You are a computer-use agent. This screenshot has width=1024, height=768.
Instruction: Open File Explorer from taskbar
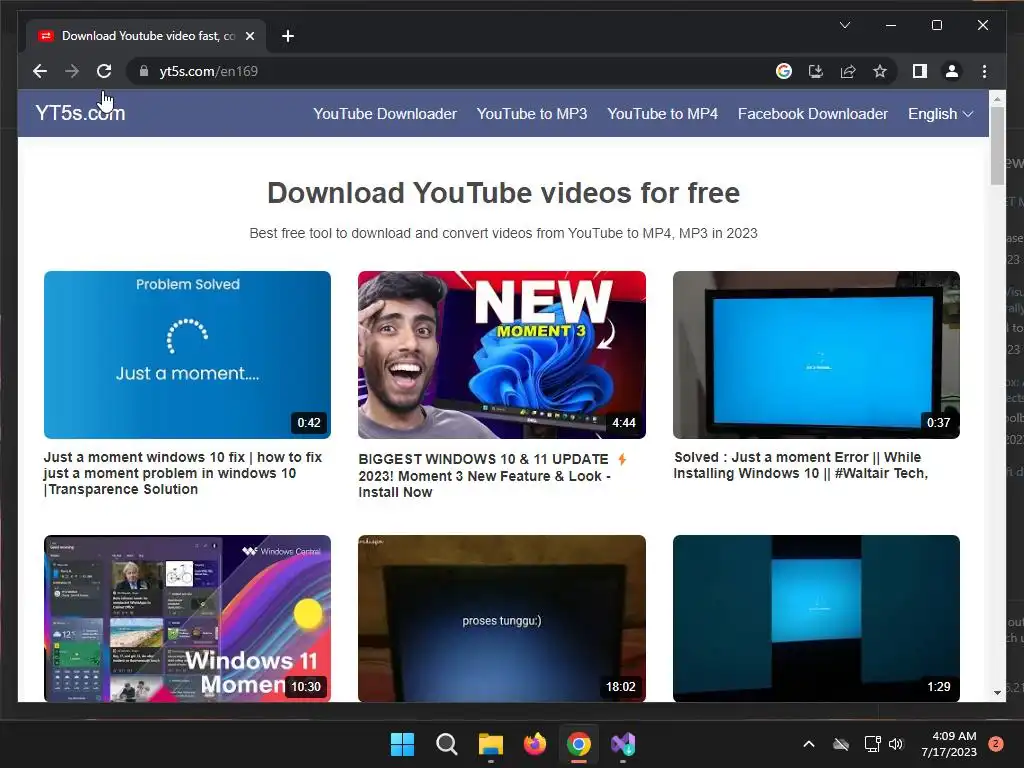pyautogui.click(x=490, y=744)
